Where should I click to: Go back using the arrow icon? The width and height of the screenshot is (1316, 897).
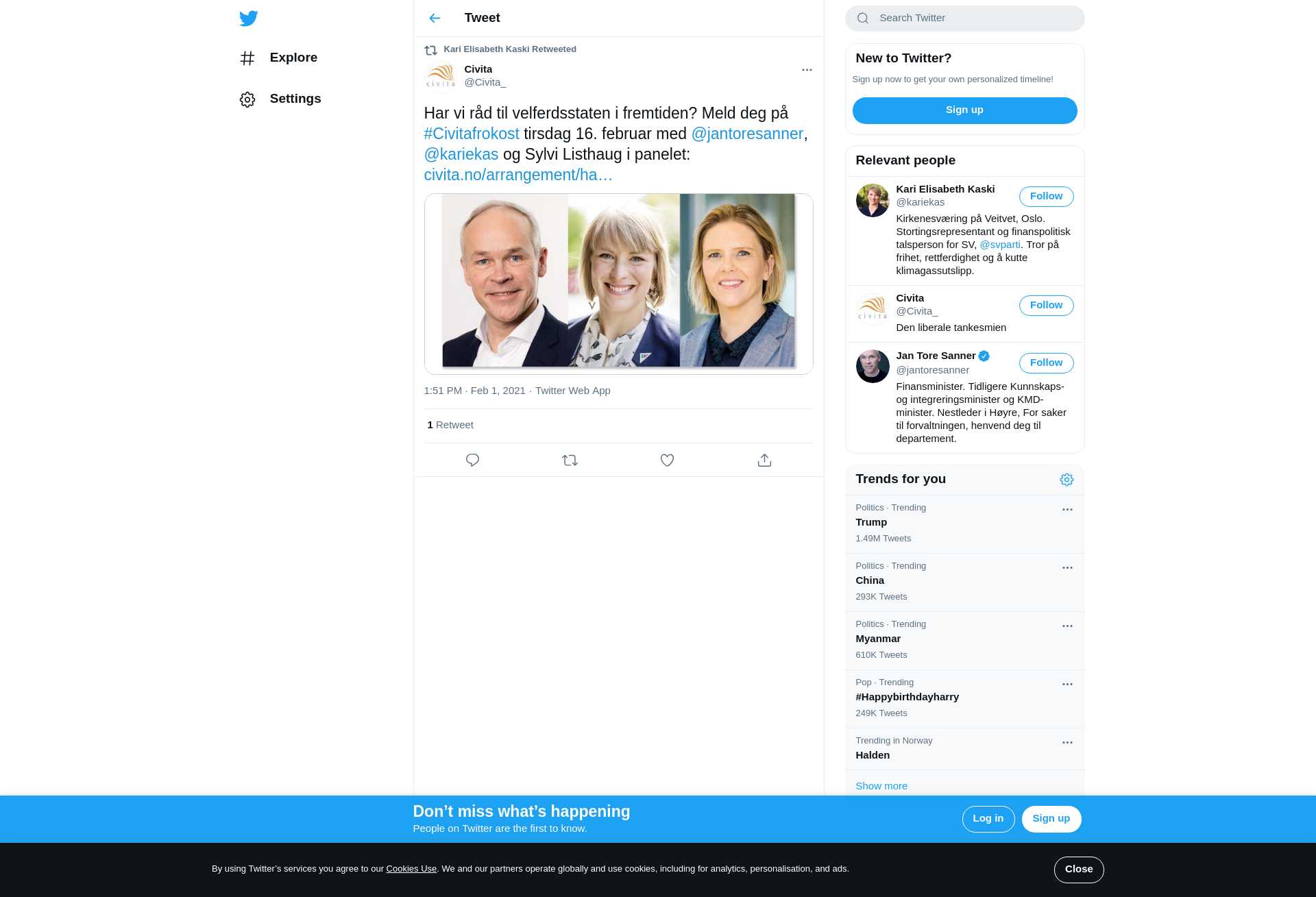[x=435, y=19]
